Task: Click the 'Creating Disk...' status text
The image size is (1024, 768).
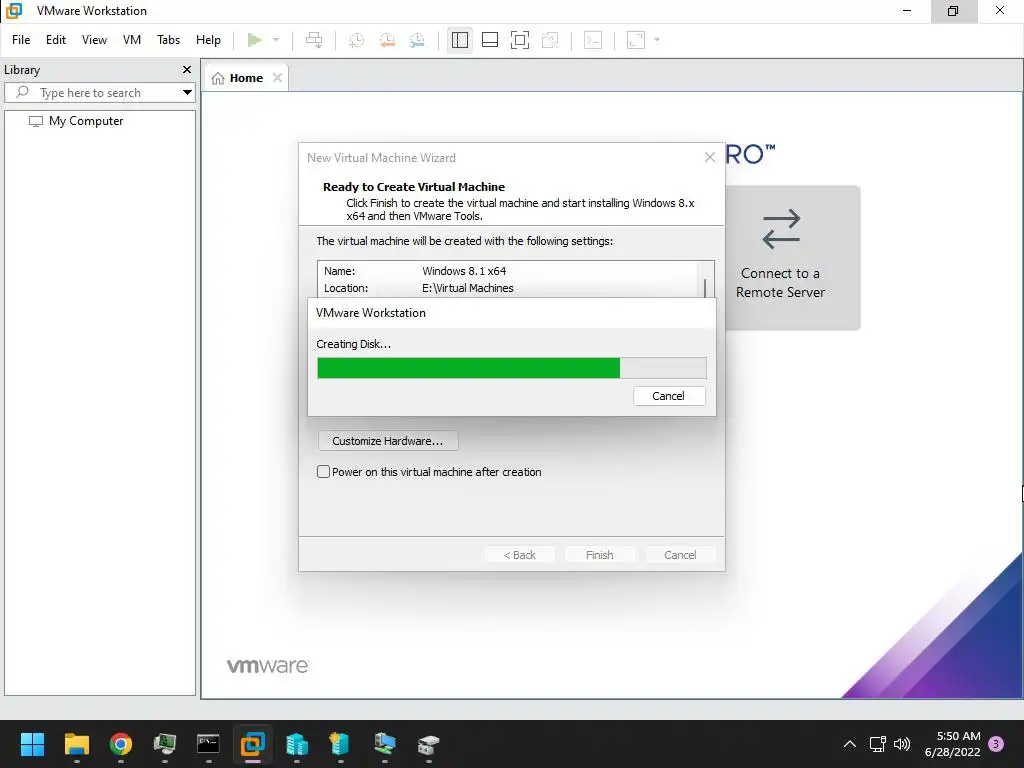Action: point(353,344)
